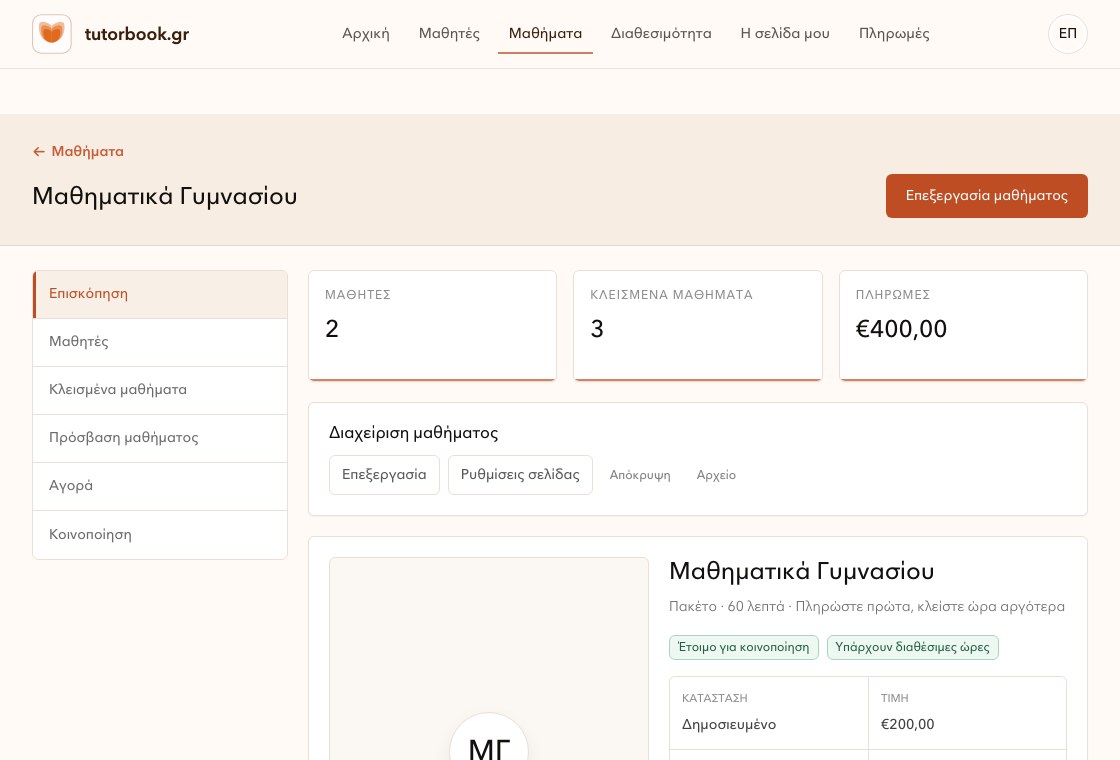Click the Δημοσιευμένο status value
The width and height of the screenshot is (1120, 760).
point(729,724)
